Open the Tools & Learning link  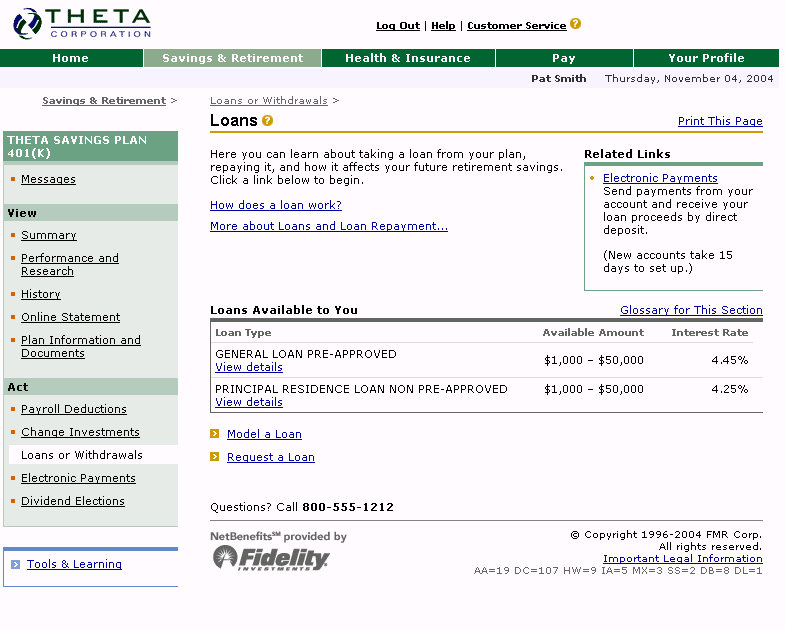point(74,564)
